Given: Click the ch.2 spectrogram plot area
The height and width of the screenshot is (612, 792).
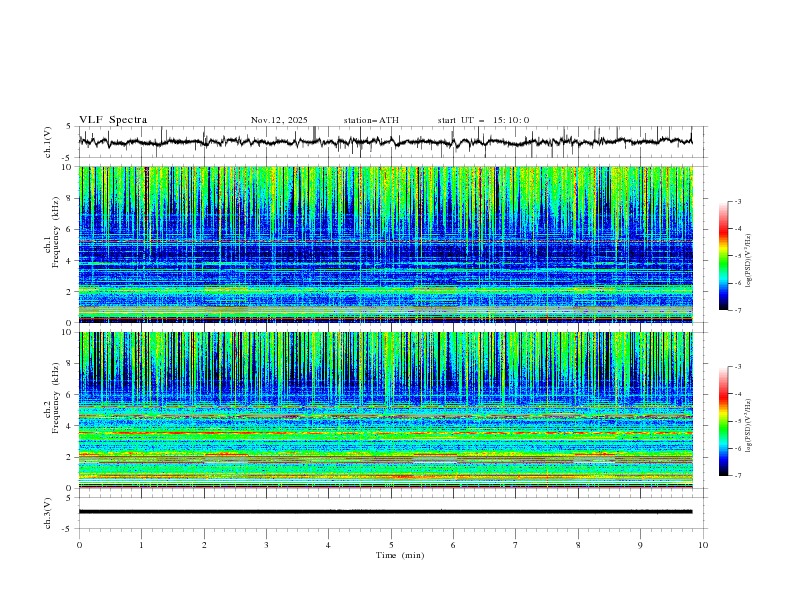Looking at the screenshot, I should click(x=385, y=410).
